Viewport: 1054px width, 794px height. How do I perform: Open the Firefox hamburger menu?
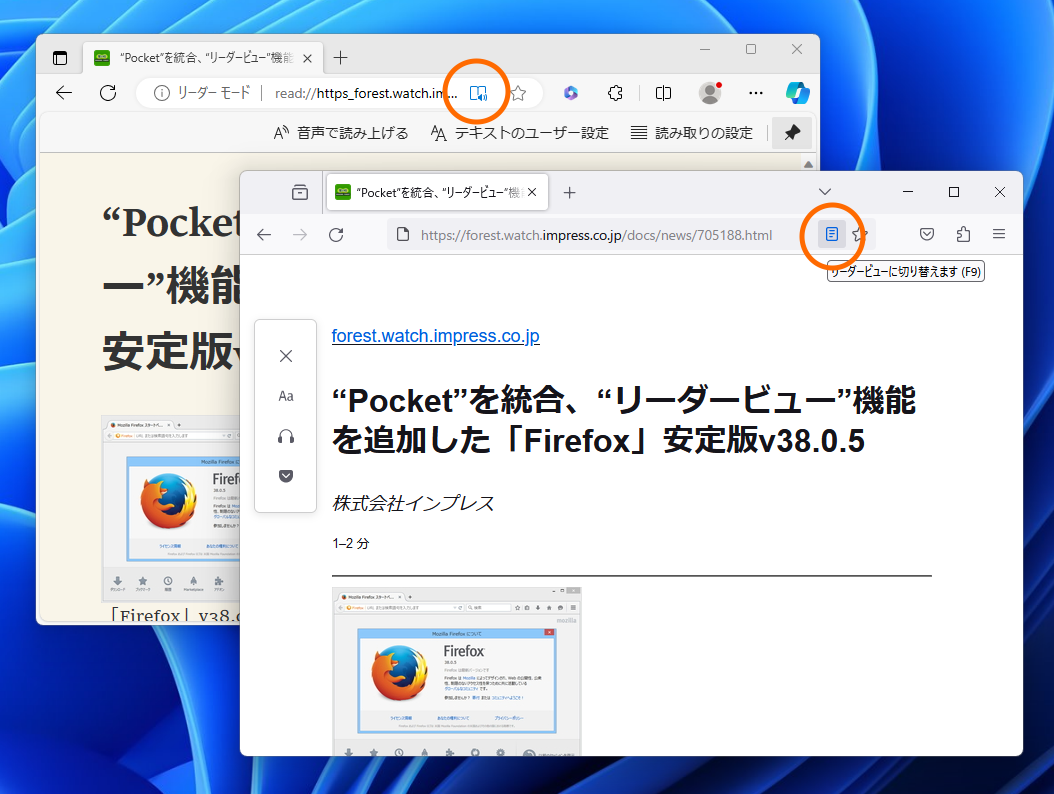[999, 233]
